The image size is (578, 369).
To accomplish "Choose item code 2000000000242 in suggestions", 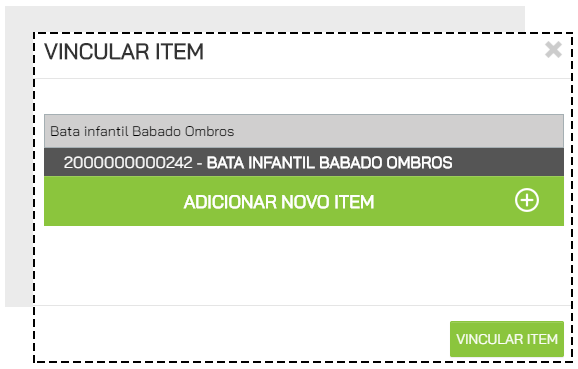I will point(128,163).
